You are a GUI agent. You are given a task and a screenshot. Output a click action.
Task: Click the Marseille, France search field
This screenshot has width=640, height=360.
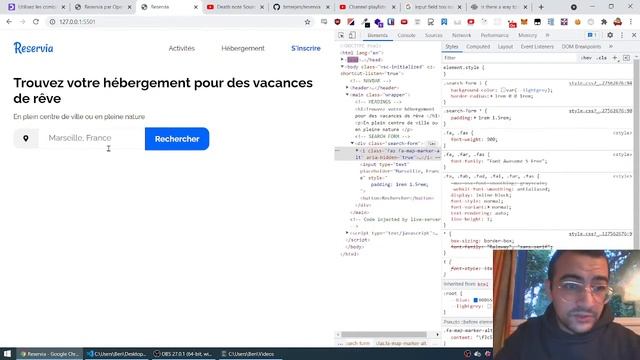91,138
